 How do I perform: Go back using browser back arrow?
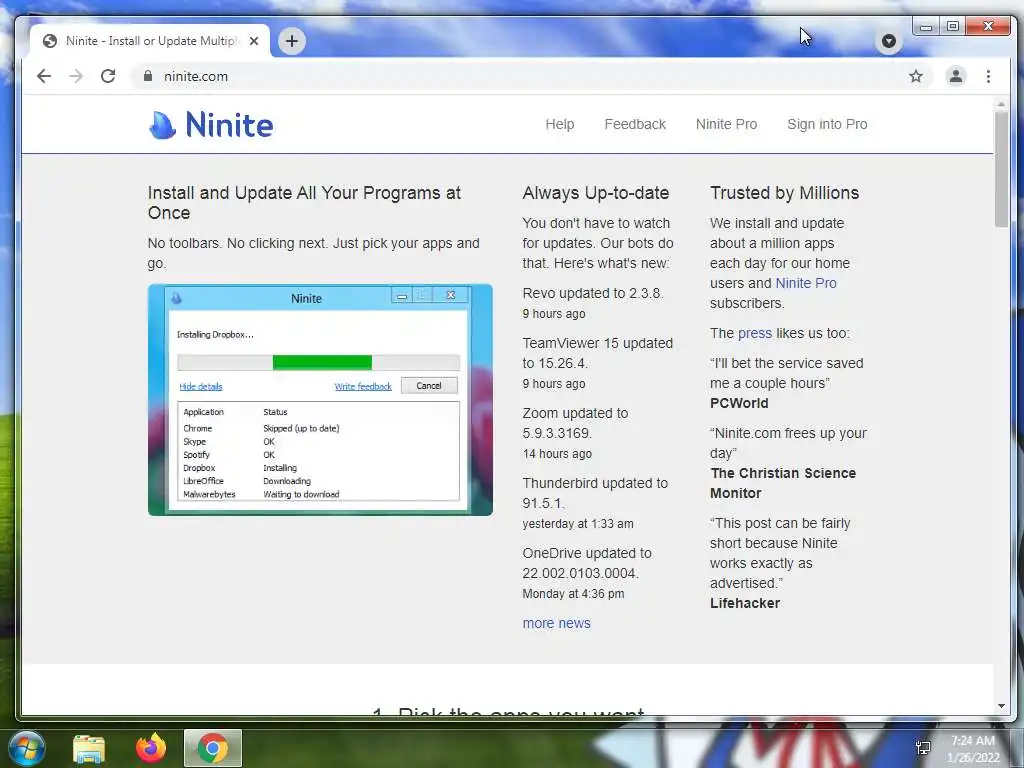click(44, 76)
